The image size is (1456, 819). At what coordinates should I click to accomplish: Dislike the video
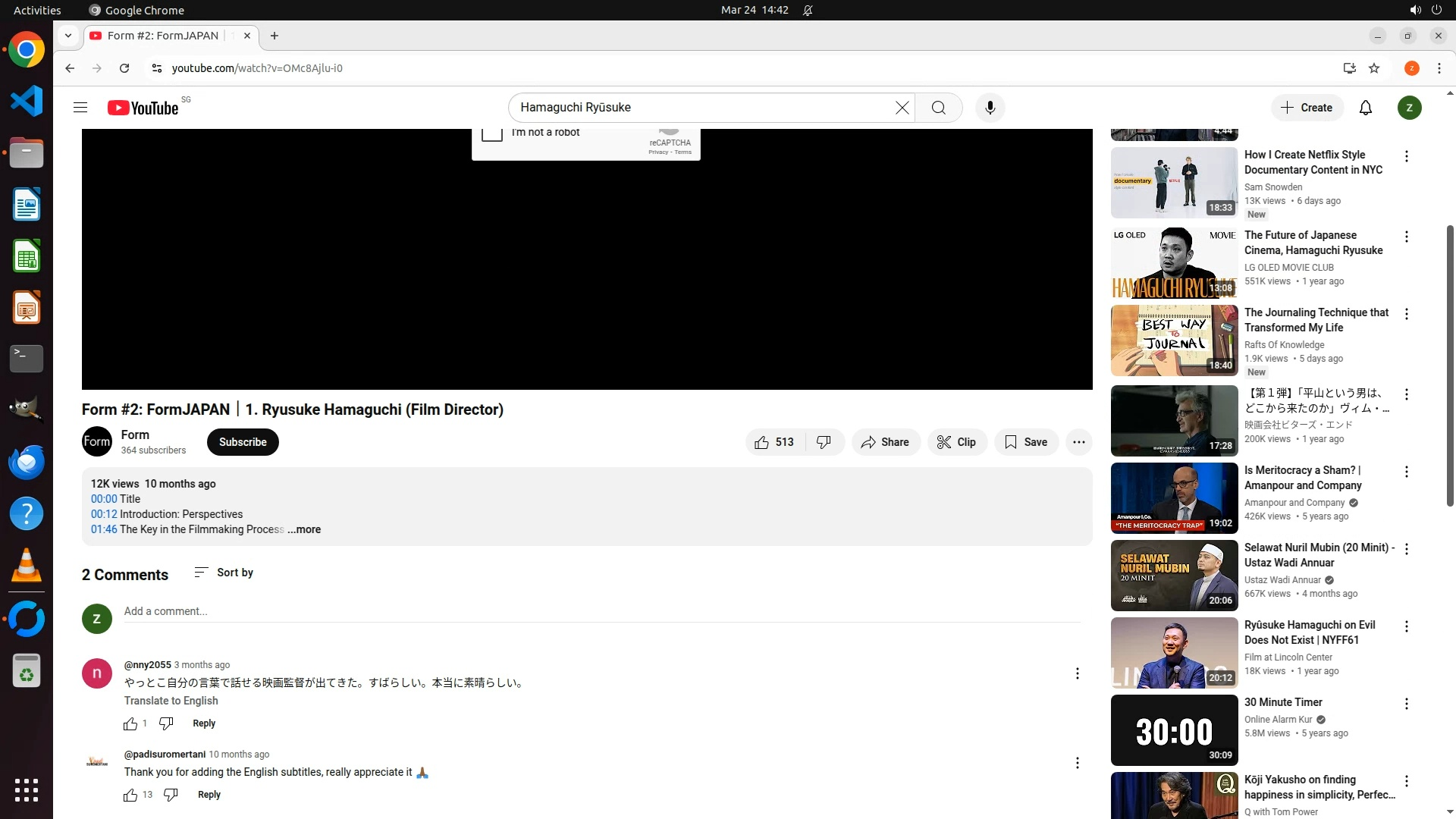824,442
